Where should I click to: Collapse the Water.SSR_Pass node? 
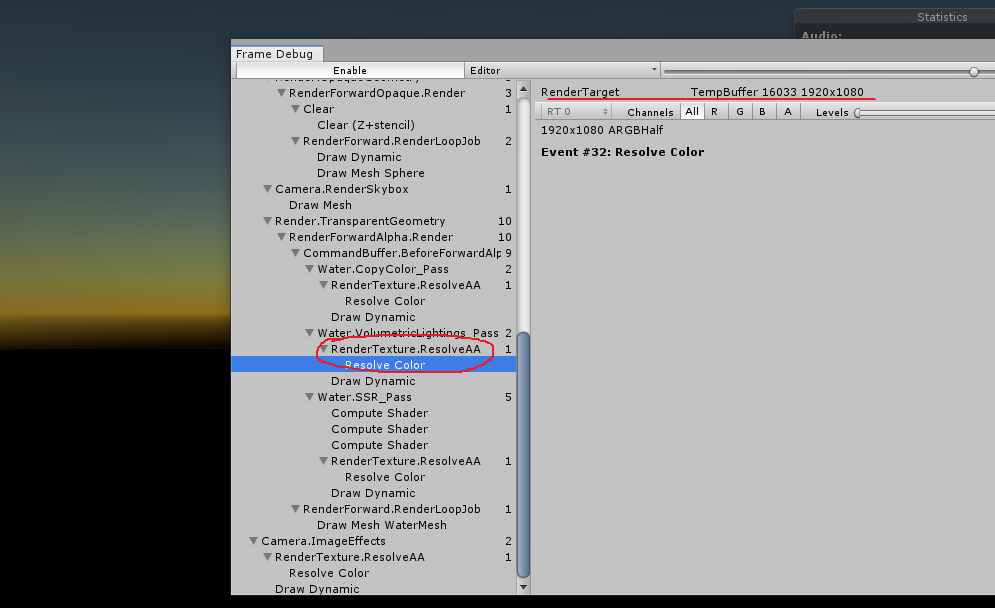pyautogui.click(x=308, y=397)
